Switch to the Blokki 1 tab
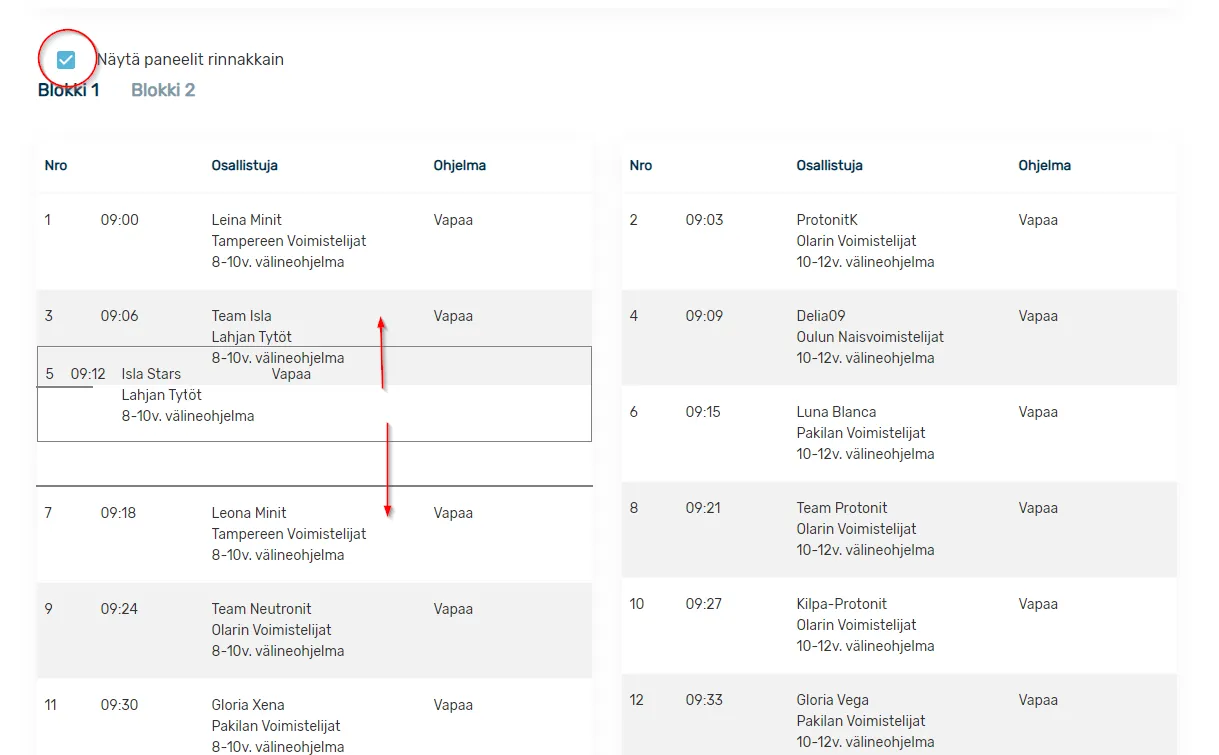The height and width of the screenshot is (755, 1219). pyautogui.click(x=69, y=90)
